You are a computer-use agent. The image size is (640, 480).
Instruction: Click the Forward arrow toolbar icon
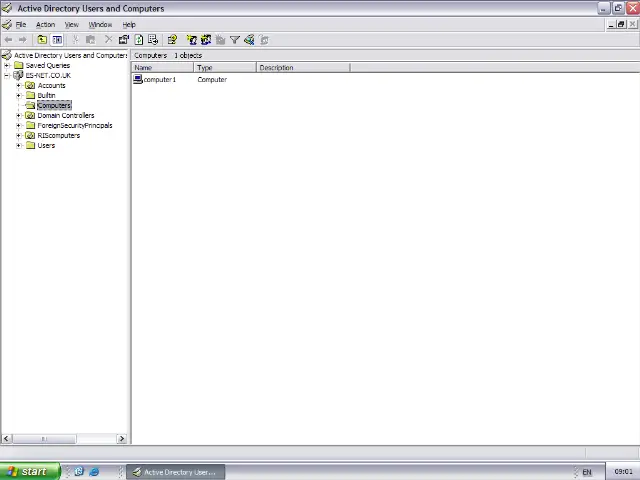[23, 40]
